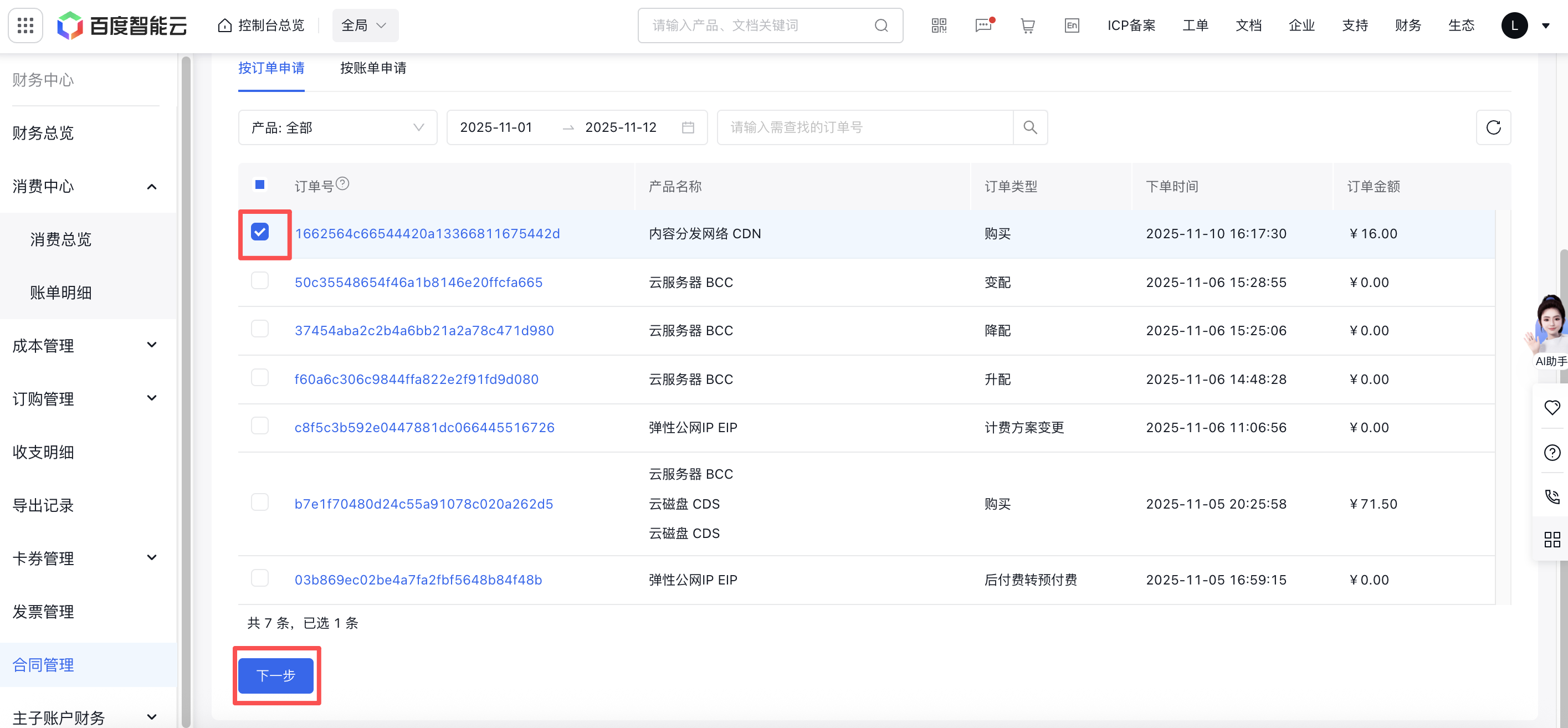Open order link b7e1f70480d24c55a91078c020a262d5

[x=424, y=504]
